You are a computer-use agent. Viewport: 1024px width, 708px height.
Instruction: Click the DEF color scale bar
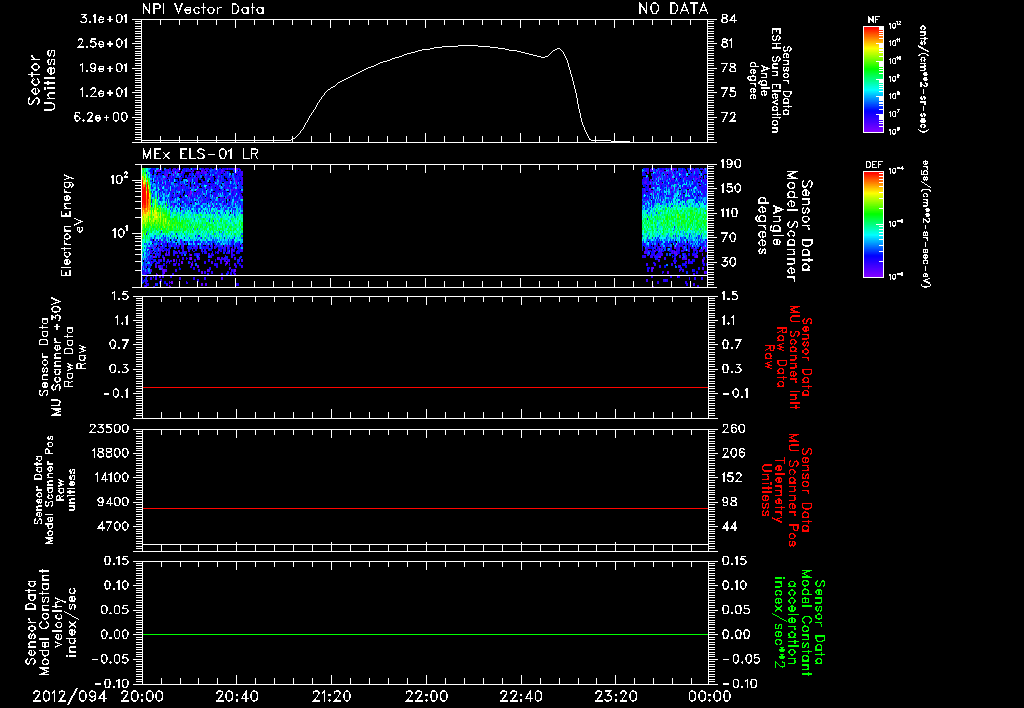coord(873,224)
